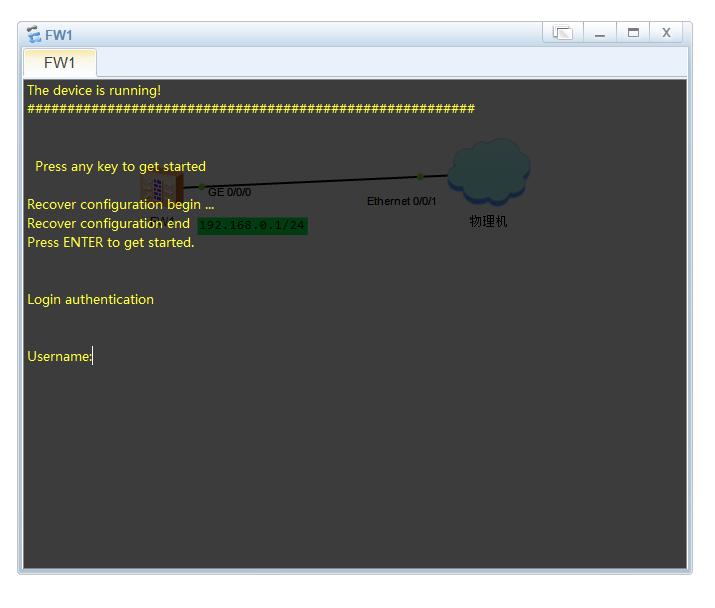Image resolution: width=715 pixels, height=608 pixels.
Task: Close the FW1 window with X
Action: [666, 33]
